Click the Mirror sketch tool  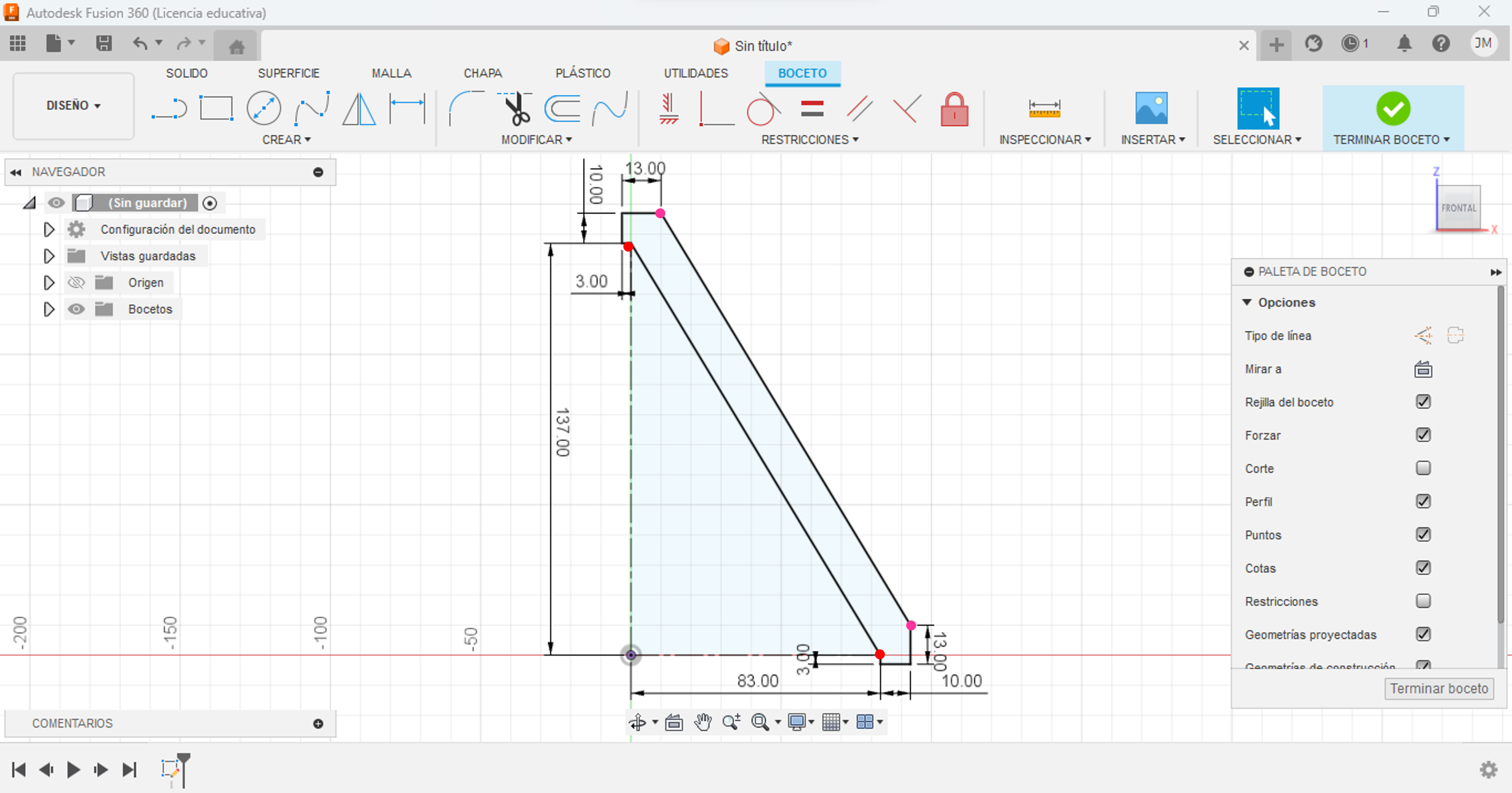359,109
